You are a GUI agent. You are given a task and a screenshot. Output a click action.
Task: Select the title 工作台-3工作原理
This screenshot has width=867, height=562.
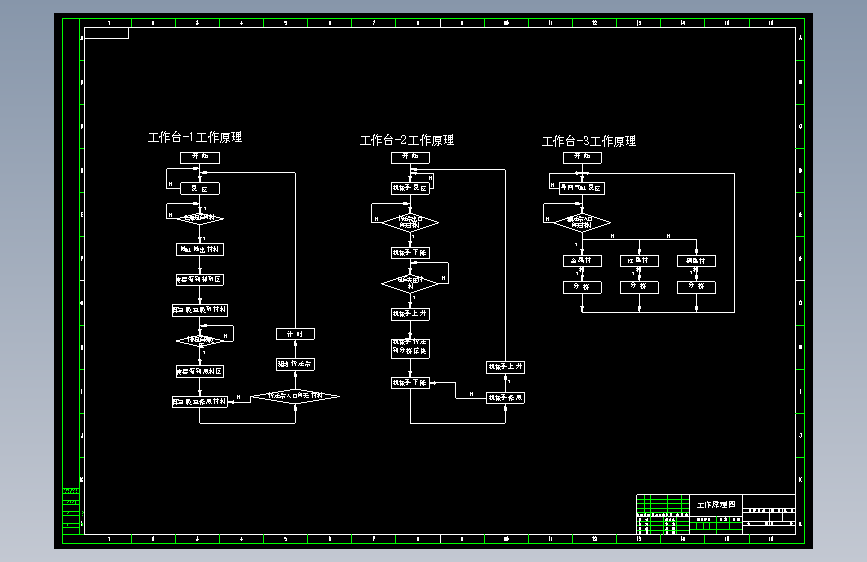589,142
